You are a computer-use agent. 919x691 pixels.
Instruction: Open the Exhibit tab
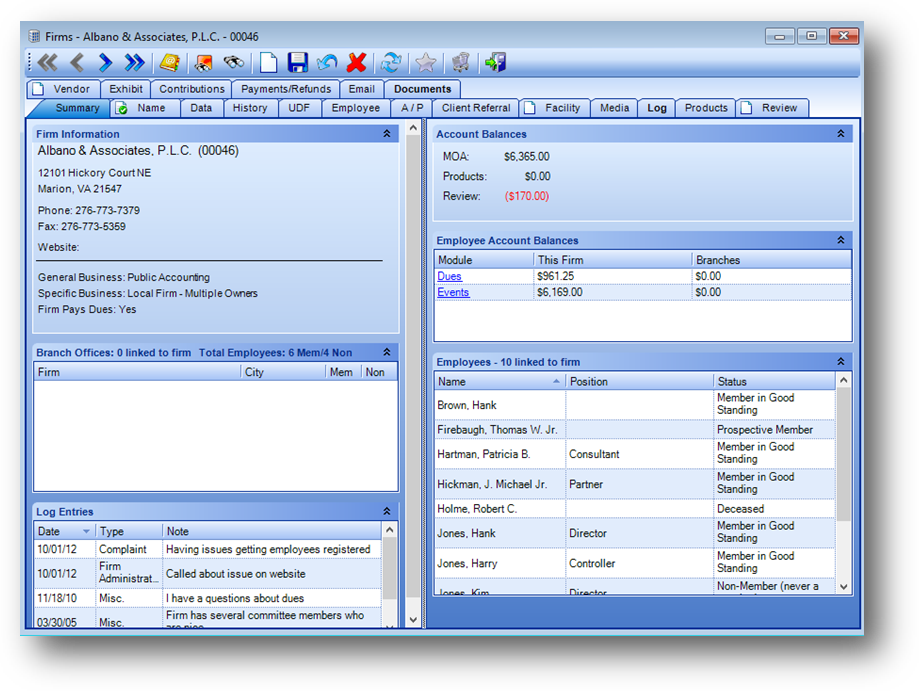(x=125, y=89)
